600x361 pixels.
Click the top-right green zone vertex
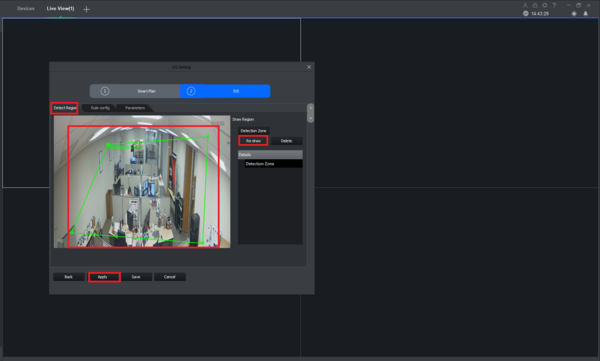tap(207, 137)
